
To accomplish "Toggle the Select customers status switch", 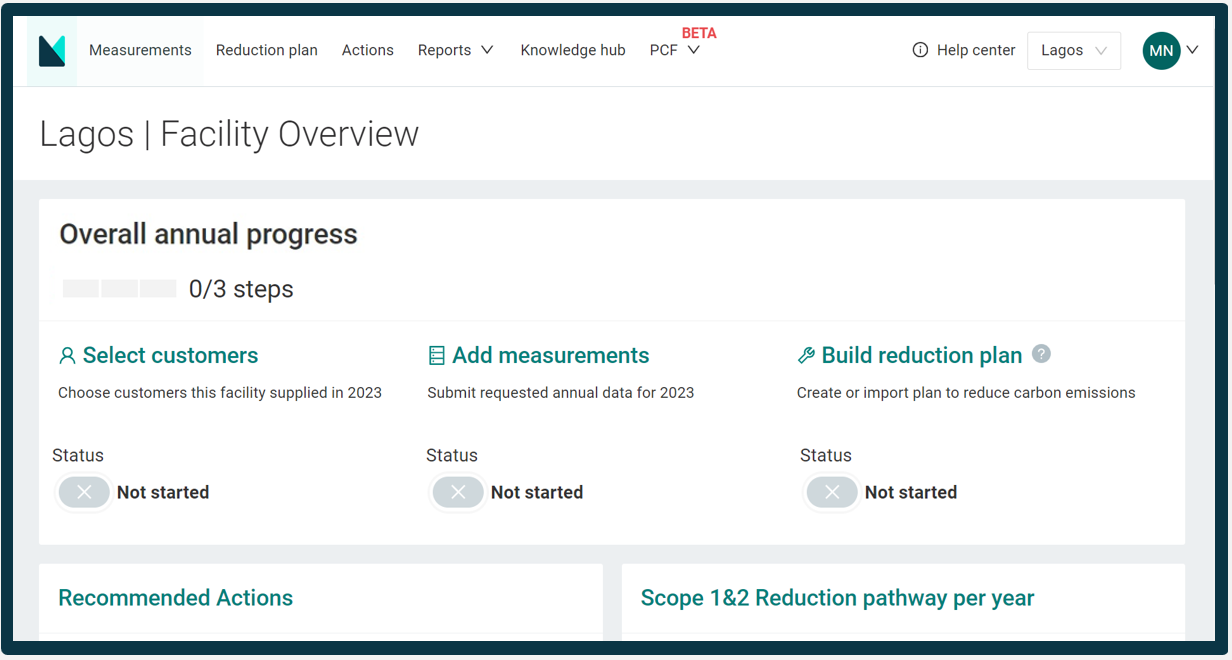I will [84, 492].
